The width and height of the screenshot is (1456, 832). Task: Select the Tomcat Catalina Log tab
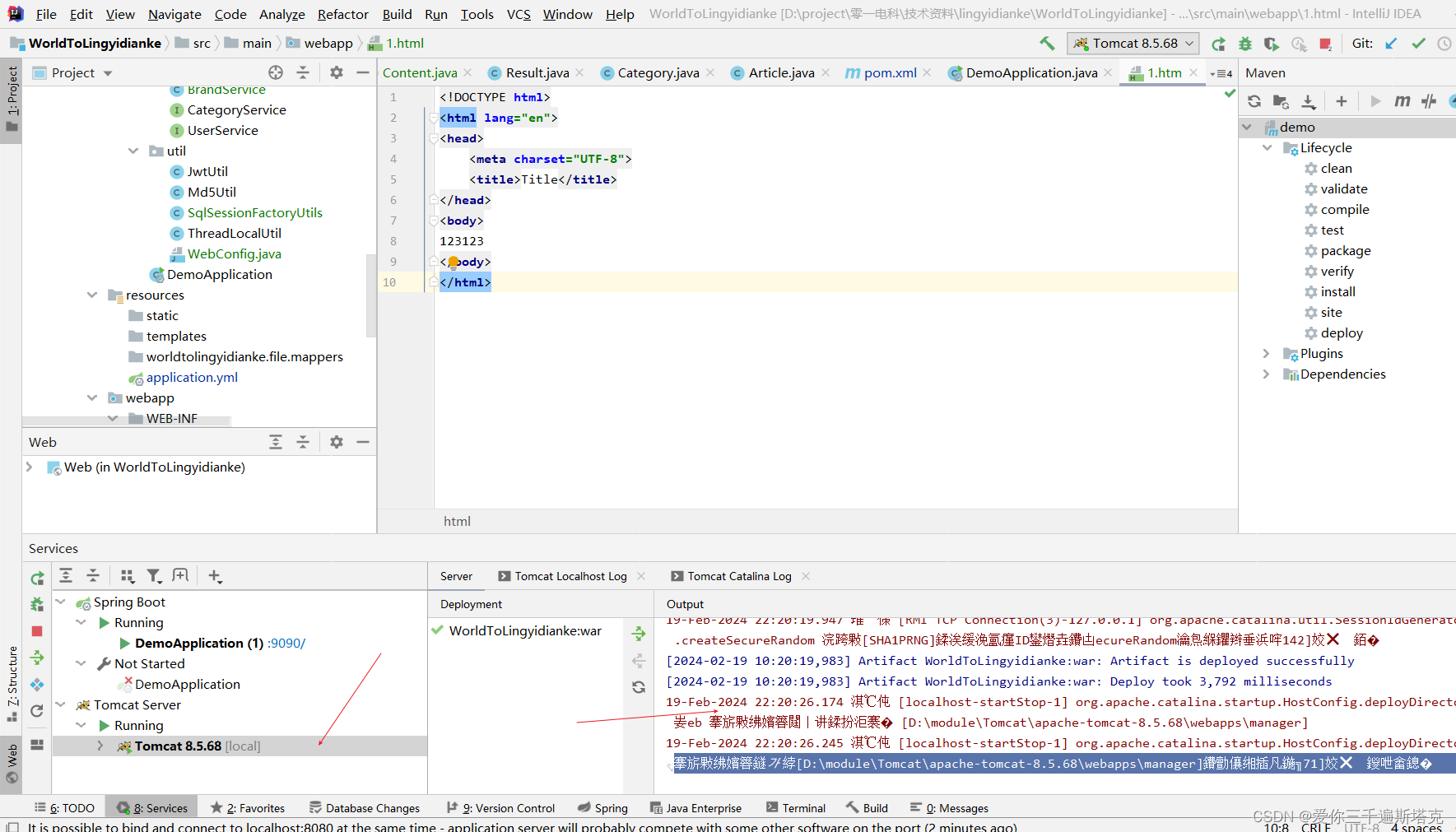tap(738, 575)
